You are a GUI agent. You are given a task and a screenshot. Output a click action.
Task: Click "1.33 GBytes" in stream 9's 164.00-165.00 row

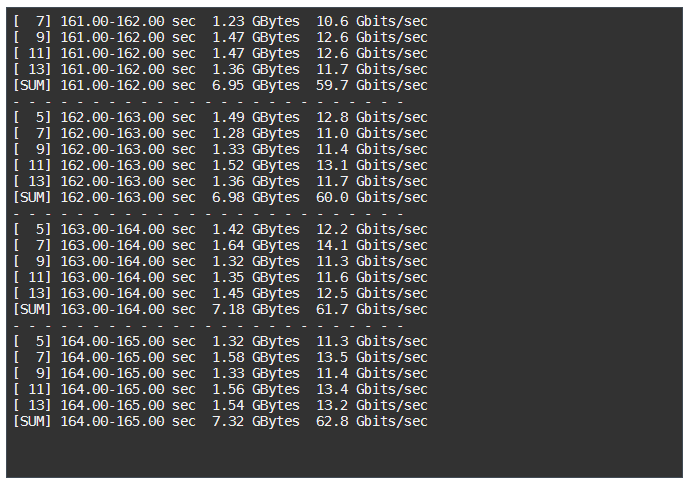(256, 373)
